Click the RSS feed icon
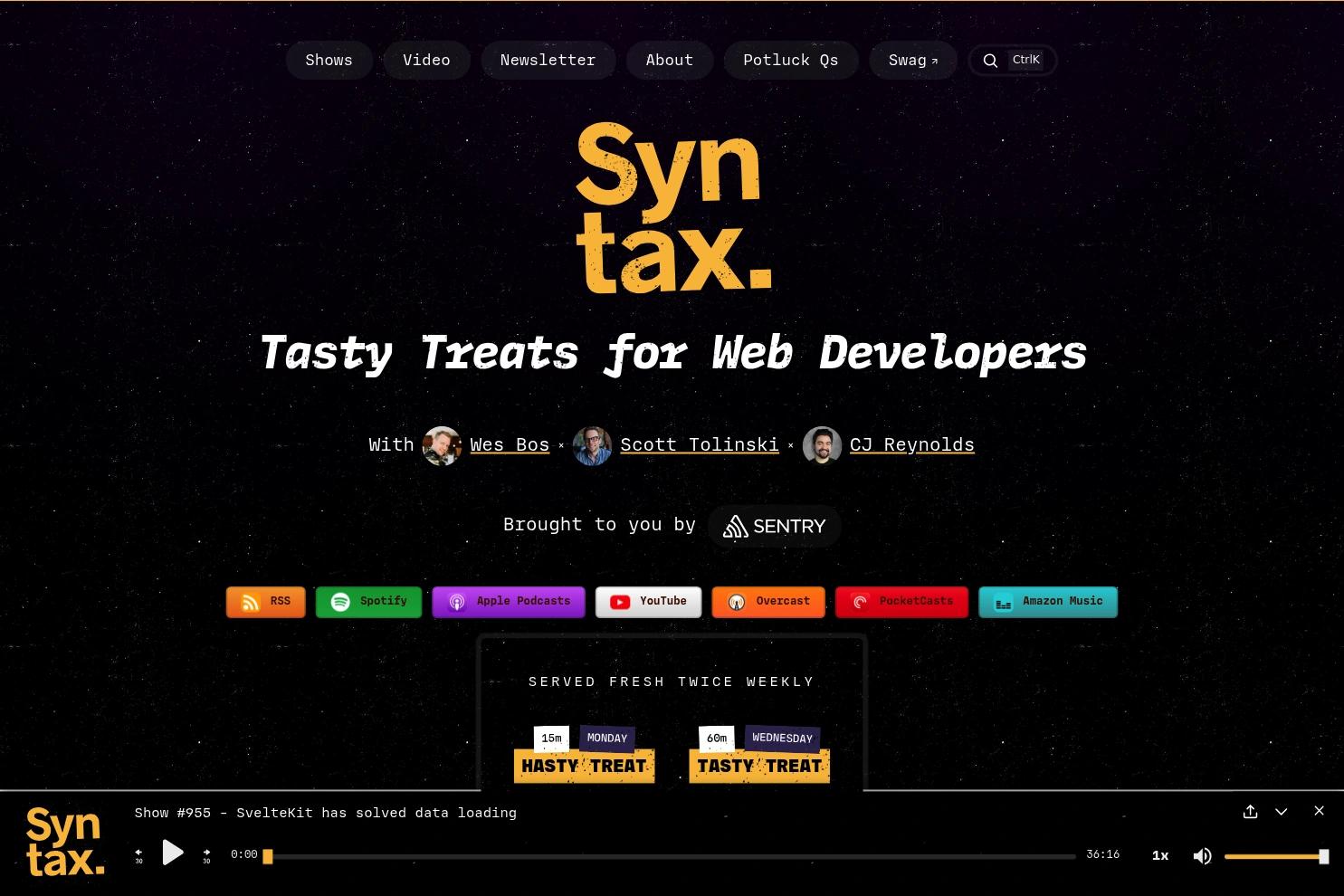Screen dimensions: 1344x896 click(251, 602)
